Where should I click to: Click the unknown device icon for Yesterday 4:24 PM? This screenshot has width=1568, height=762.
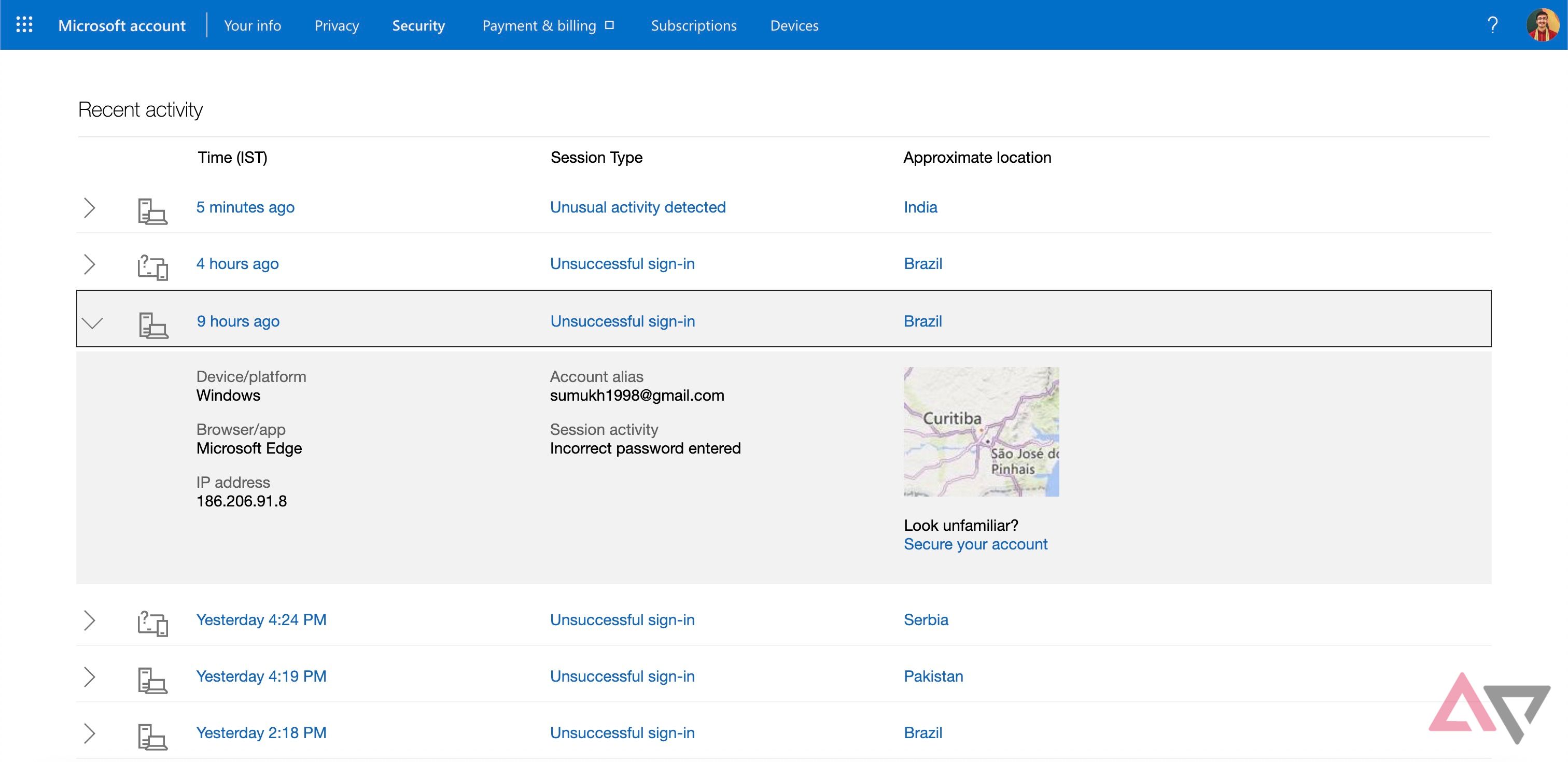pos(152,623)
